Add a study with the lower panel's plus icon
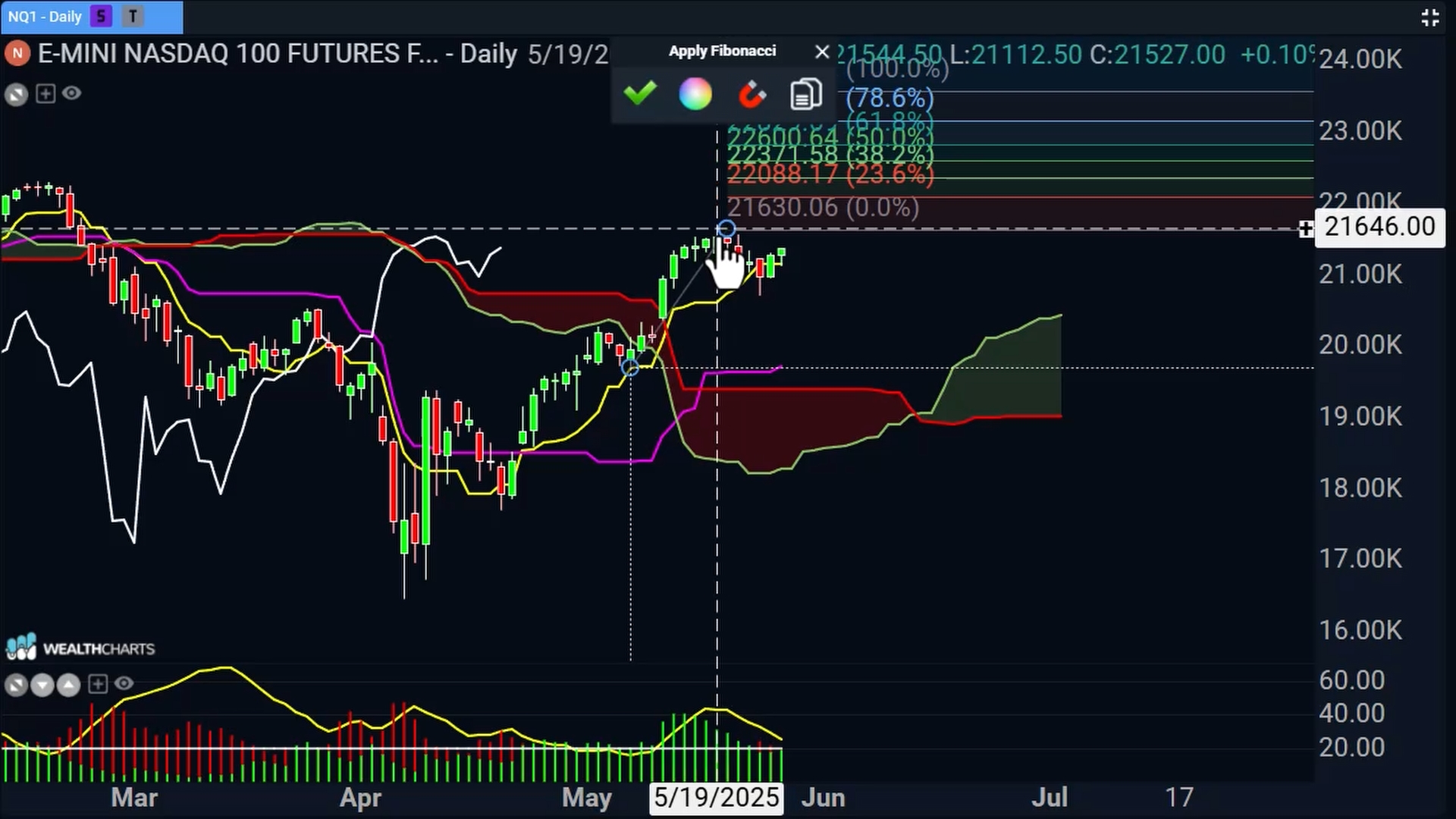Image resolution: width=1456 pixels, height=819 pixels. click(98, 684)
